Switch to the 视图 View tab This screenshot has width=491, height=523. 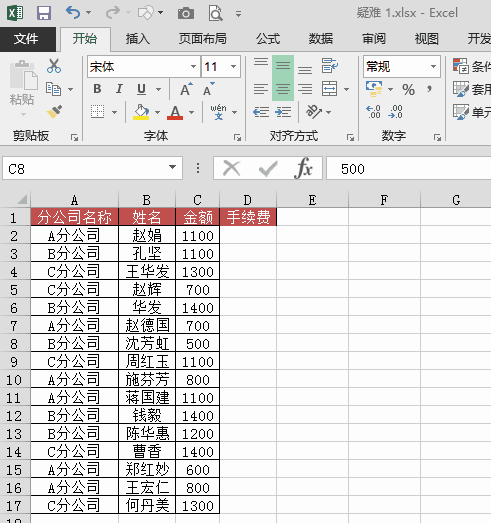click(x=427, y=39)
